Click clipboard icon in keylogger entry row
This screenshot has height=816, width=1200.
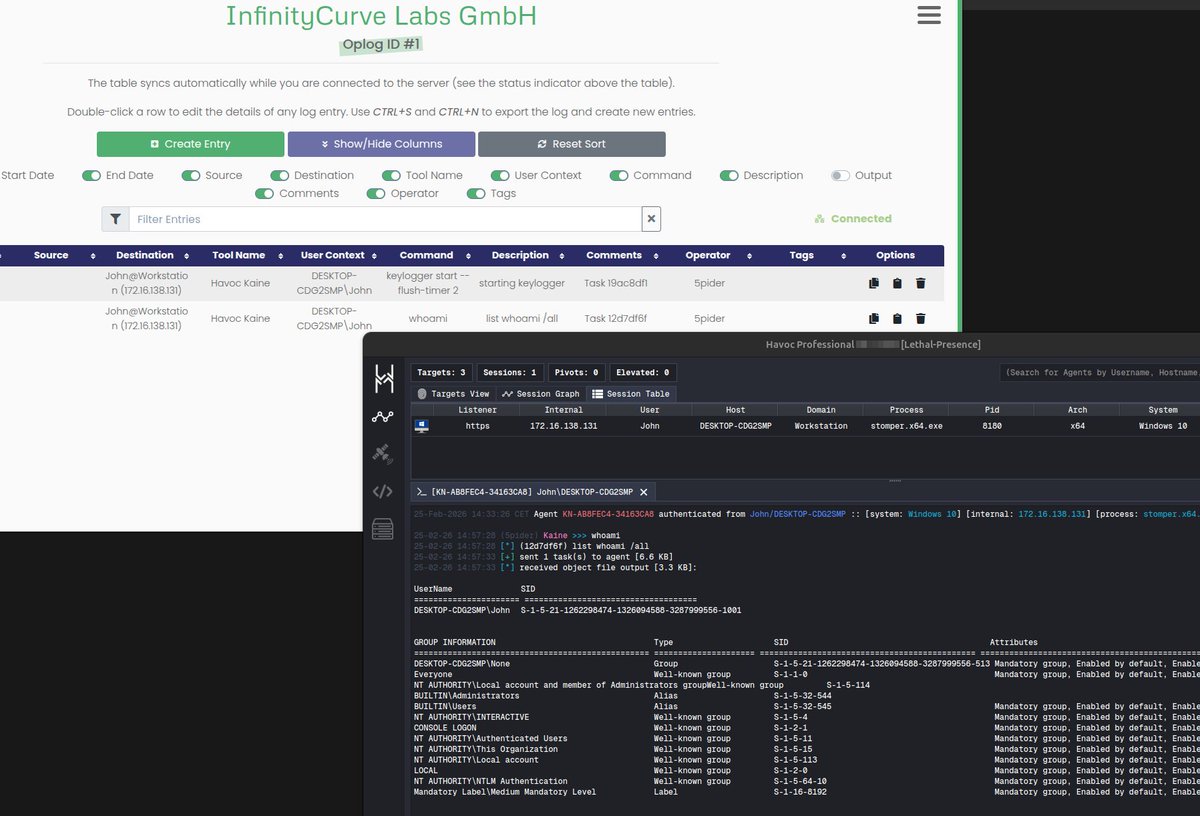click(897, 283)
